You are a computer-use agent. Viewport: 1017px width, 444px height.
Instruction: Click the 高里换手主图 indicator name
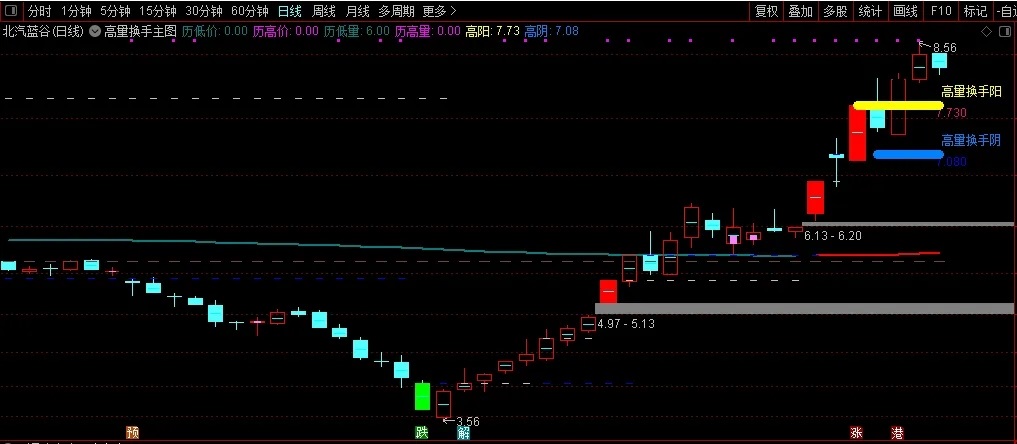[x=140, y=30]
